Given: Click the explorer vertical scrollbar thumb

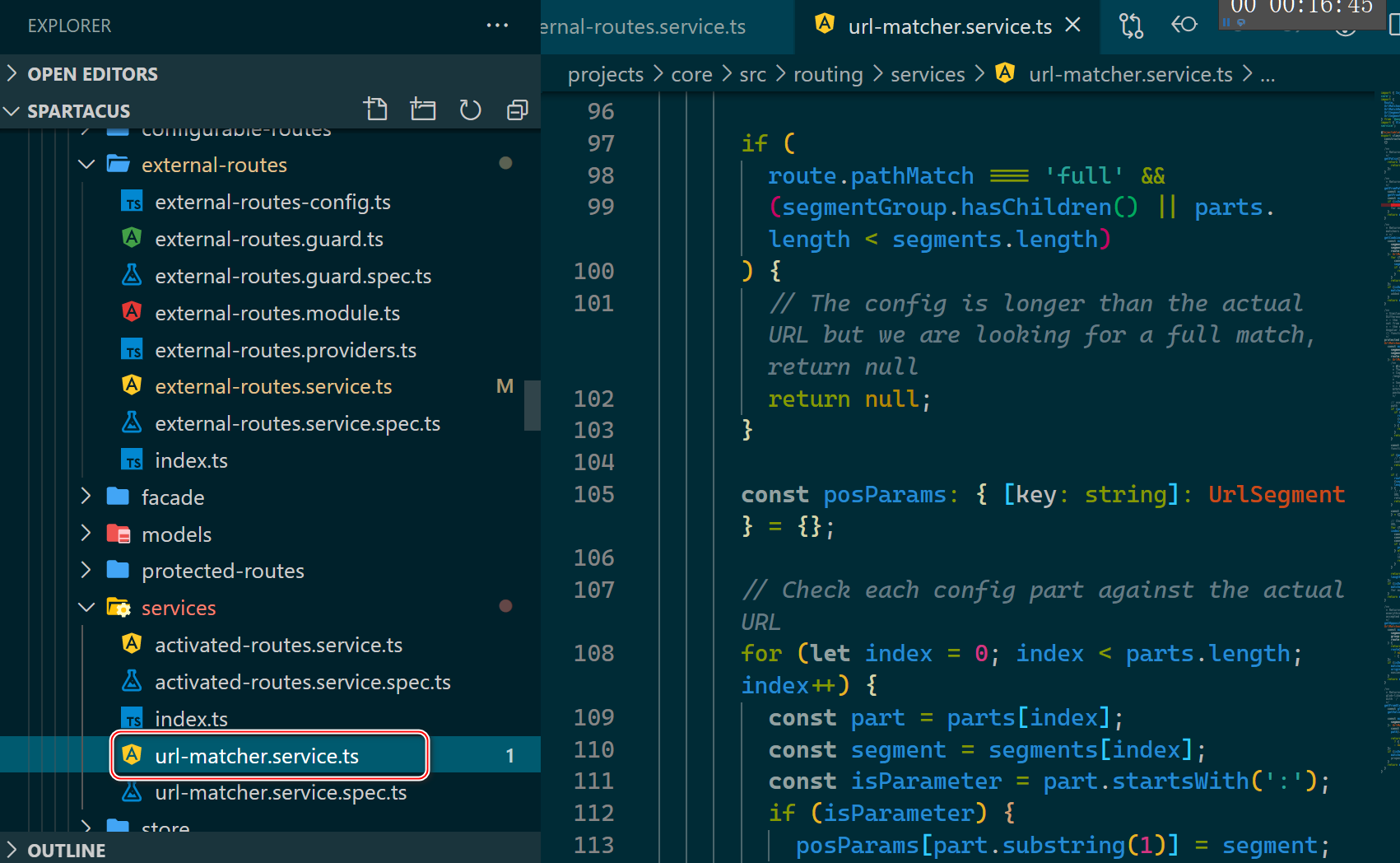Looking at the screenshot, I should [533, 404].
